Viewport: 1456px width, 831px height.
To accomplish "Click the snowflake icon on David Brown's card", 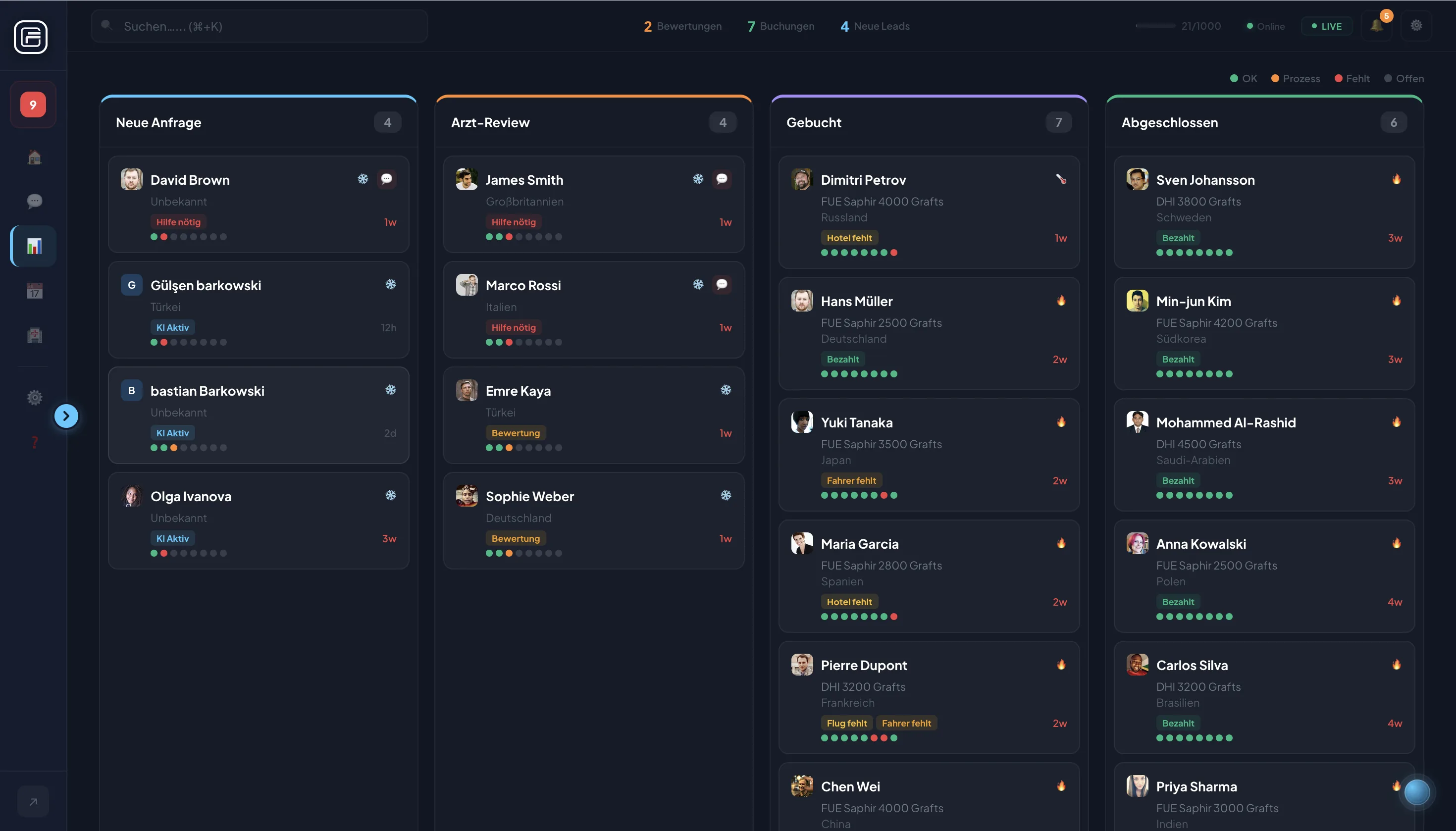I will coord(364,179).
